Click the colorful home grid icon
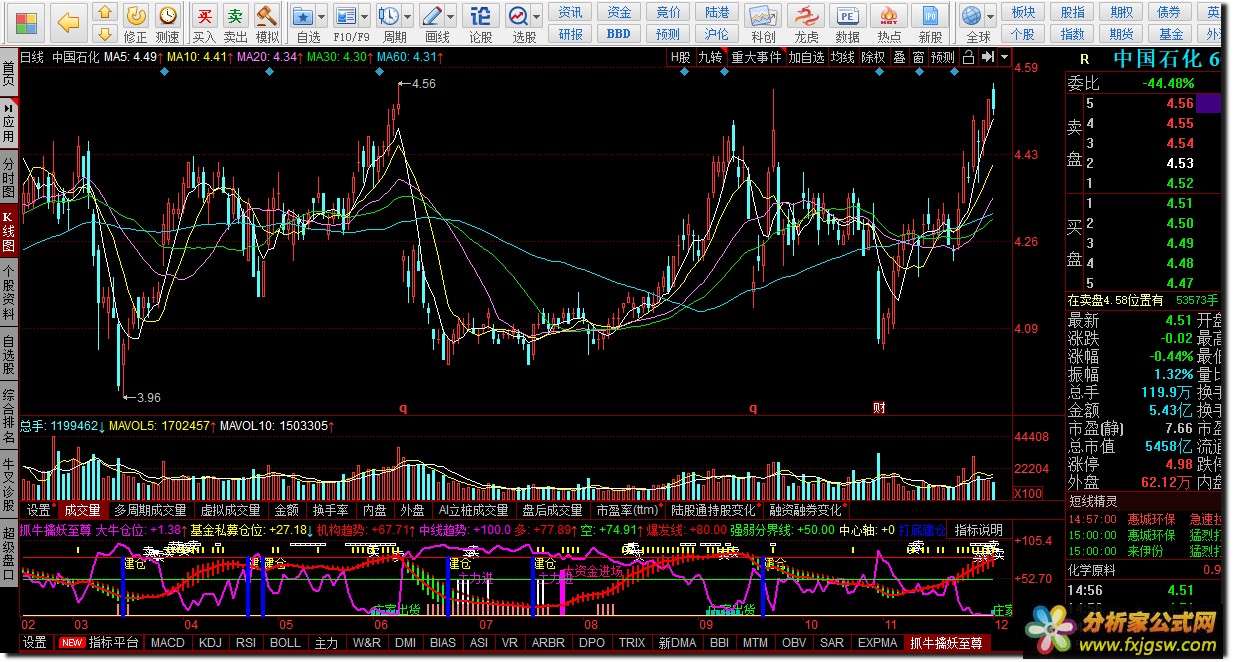Viewport: 1233px width, 662px height. (x=26, y=21)
